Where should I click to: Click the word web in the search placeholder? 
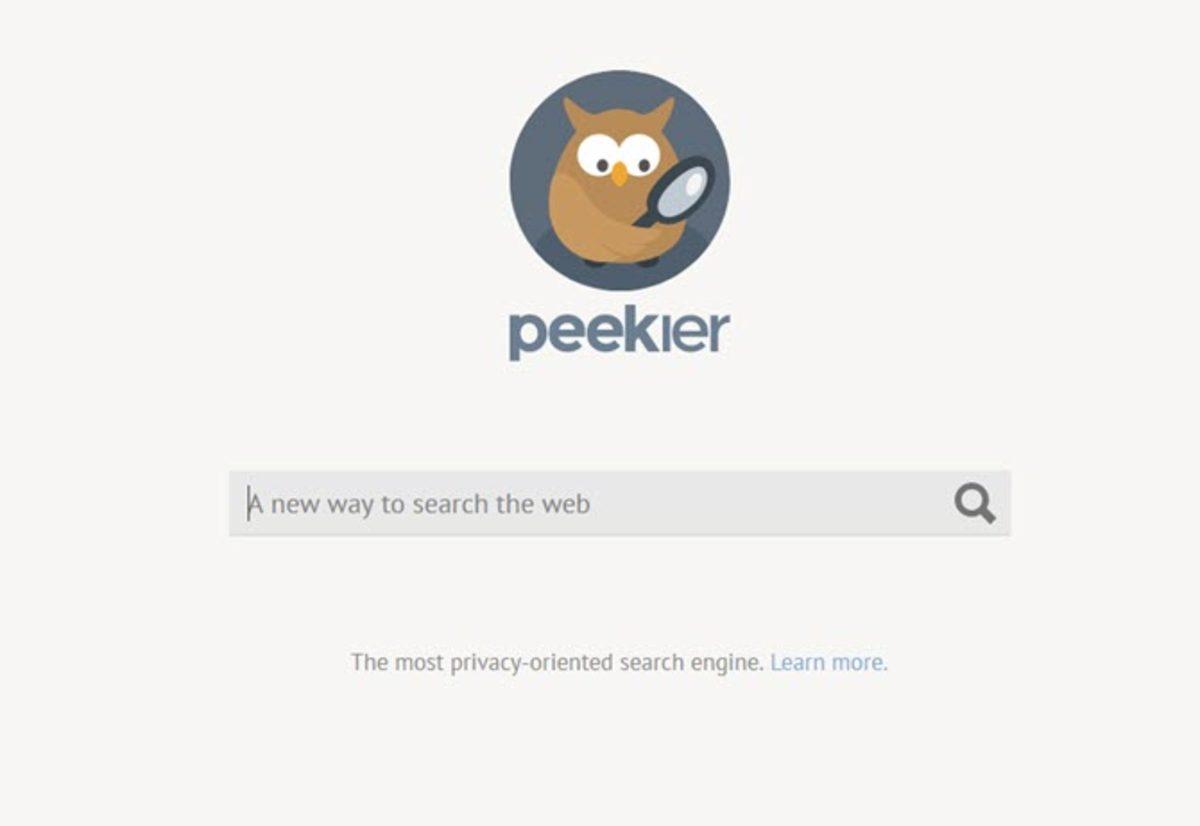tap(567, 504)
